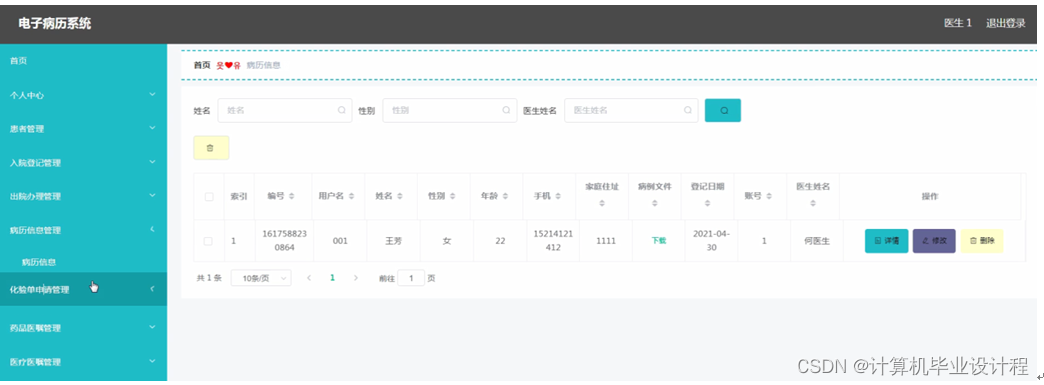The width and height of the screenshot is (1044, 385).
Task: Expand the 医疗医嘱管理 sidebar menu
Action: pos(83,362)
